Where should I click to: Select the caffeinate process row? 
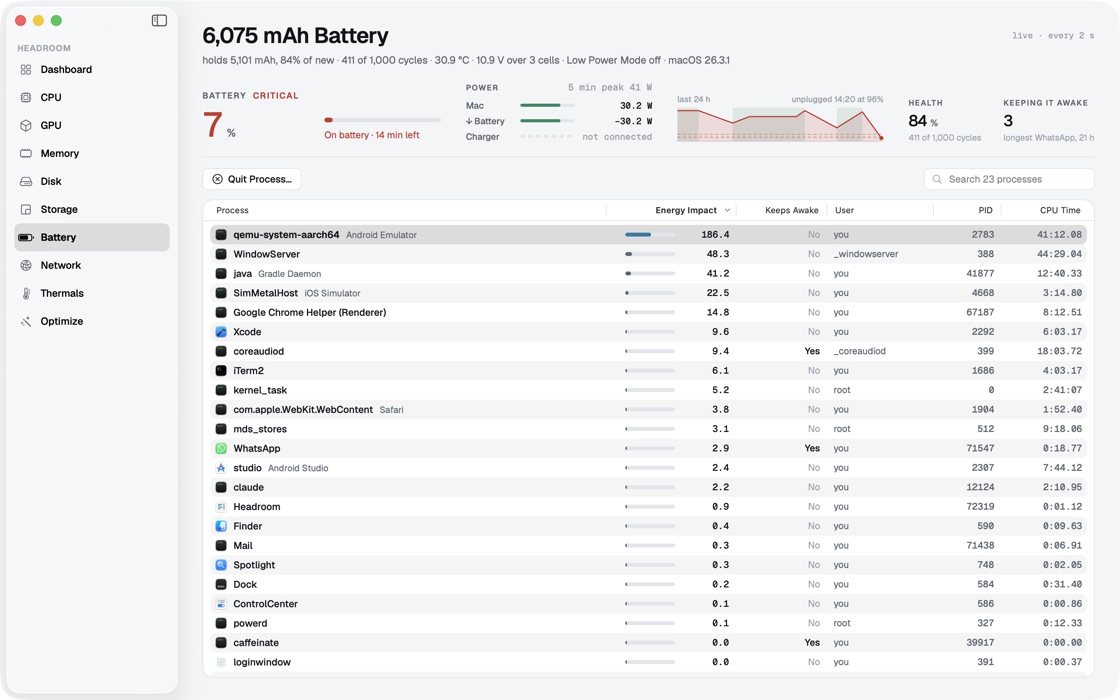tap(649, 642)
